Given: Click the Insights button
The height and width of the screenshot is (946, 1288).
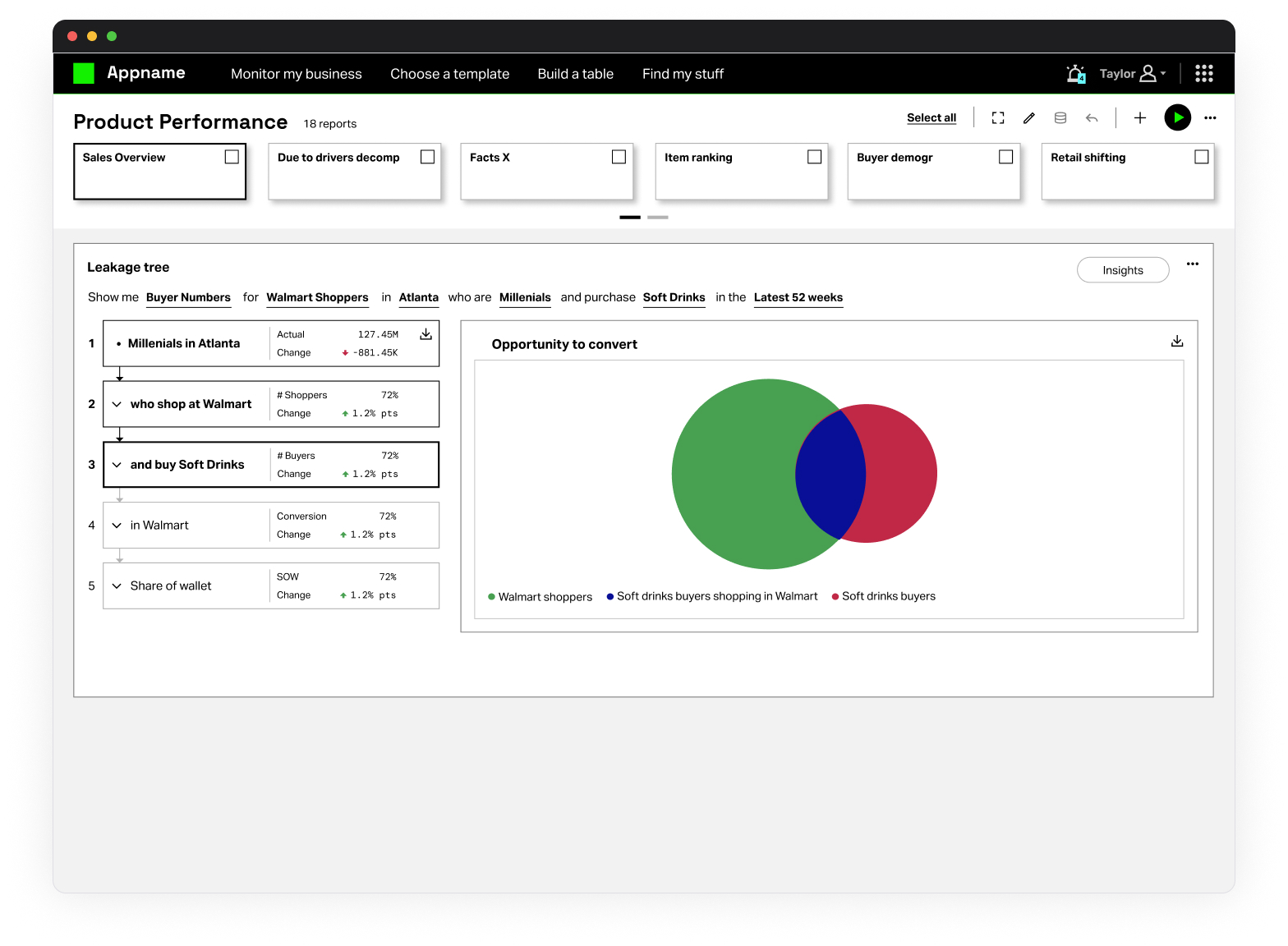Looking at the screenshot, I should click(x=1122, y=270).
